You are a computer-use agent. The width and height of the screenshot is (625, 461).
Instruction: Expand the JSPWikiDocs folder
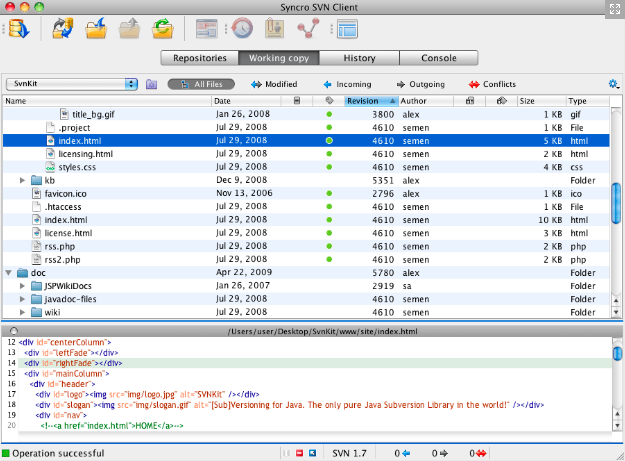[23, 286]
